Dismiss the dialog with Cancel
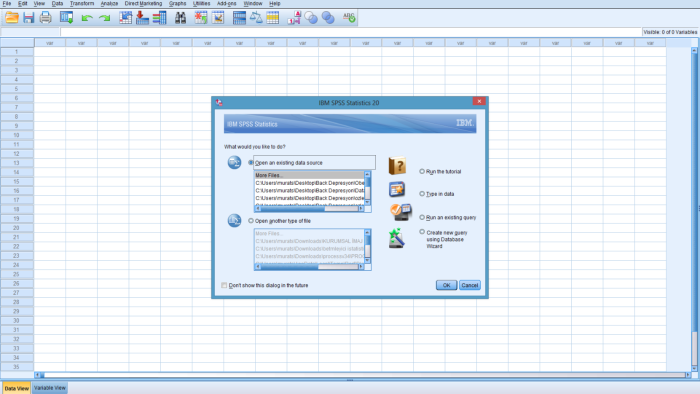This screenshot has height=394, width=700. pos(470,285)
